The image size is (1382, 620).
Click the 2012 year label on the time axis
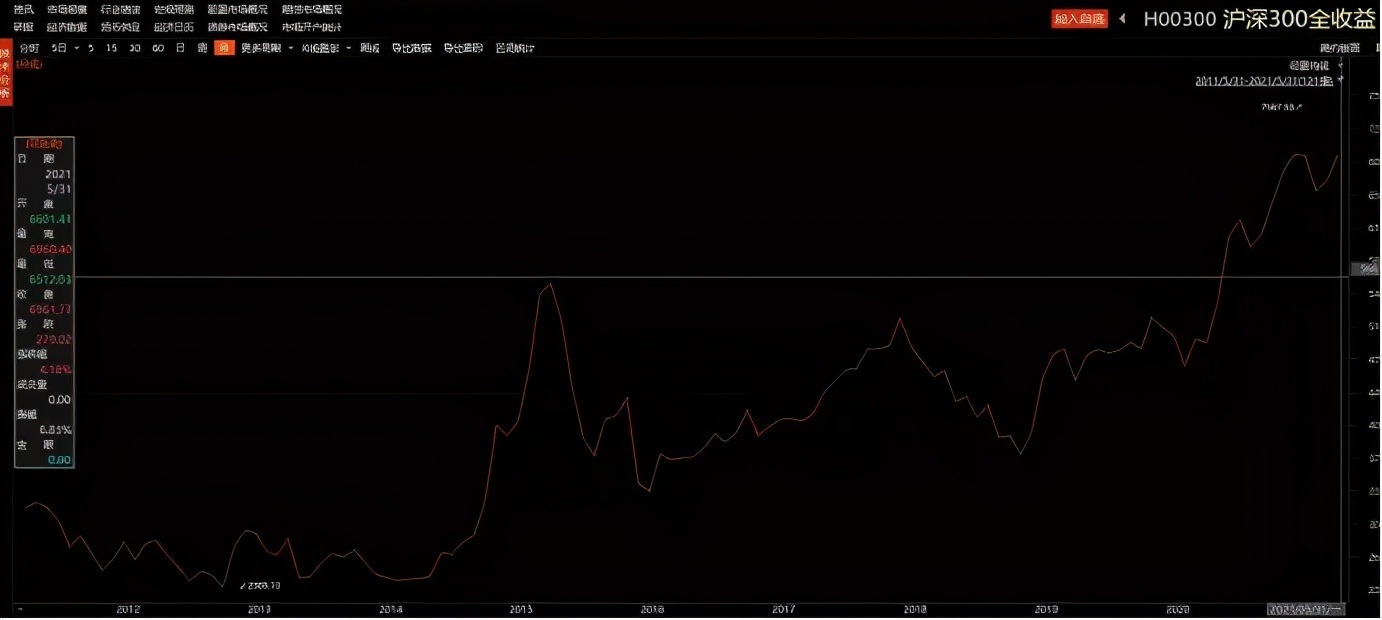point(128,609)
